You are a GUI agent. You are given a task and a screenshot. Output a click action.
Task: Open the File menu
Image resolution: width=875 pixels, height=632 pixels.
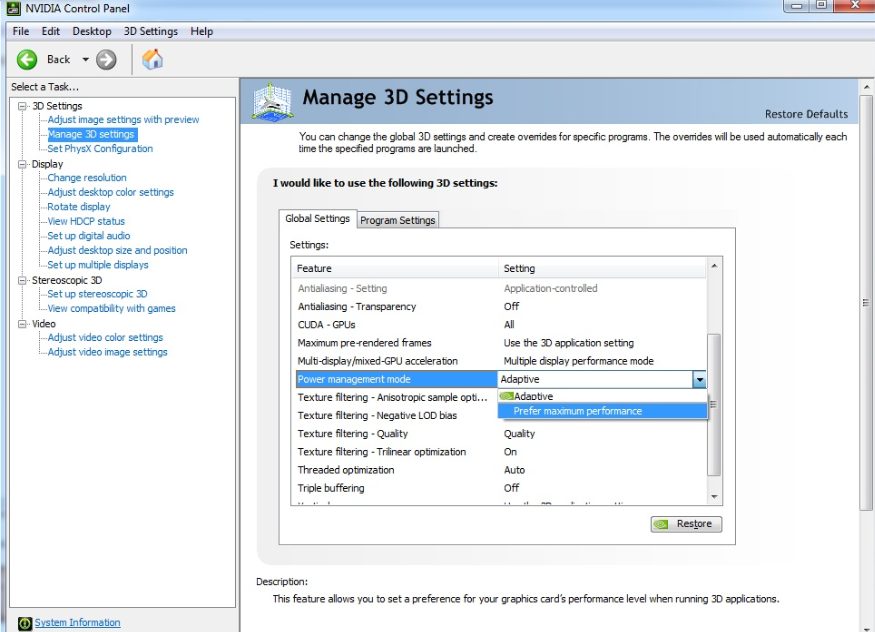21,31
